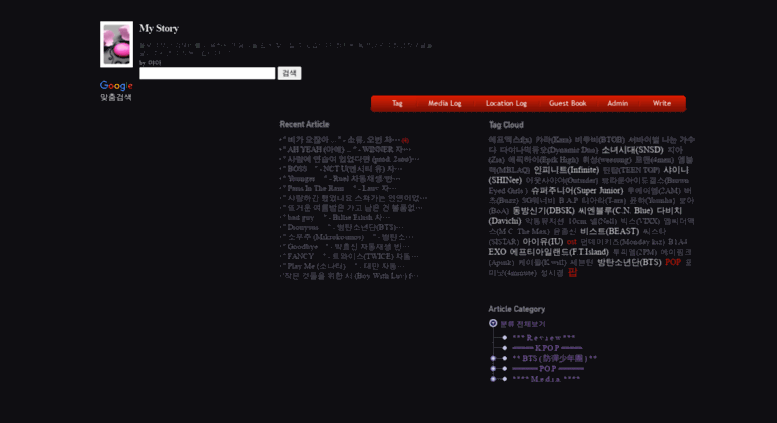Image resolution: width=777 pixels, height=423 pixels.
Task: Select the 비스트(BEAST) tag
Action: pos(610,231)
